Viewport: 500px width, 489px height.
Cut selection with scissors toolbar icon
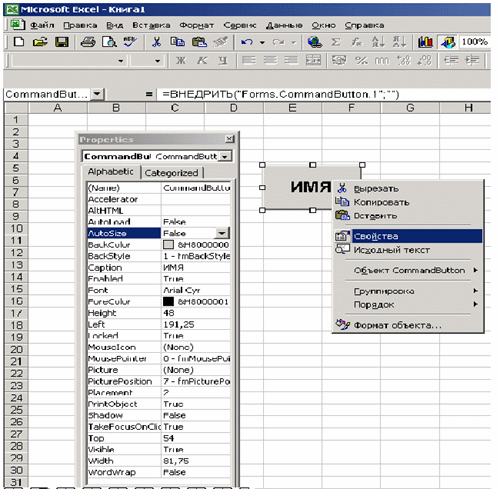pos(156,42)
